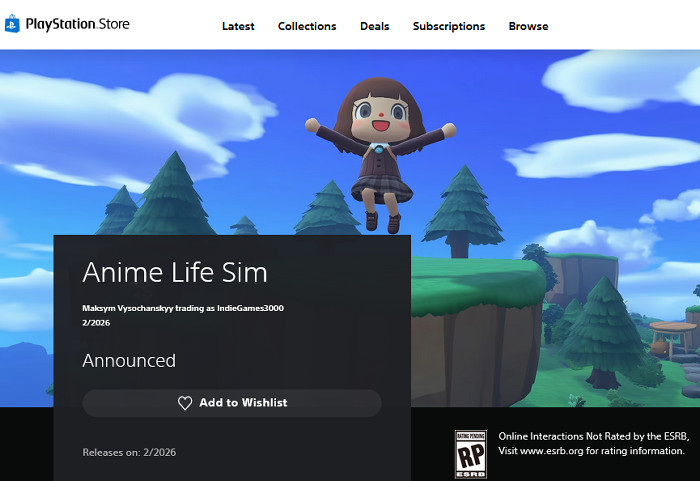Go to the Collections section
700x481 pixels.
point(307,26)
